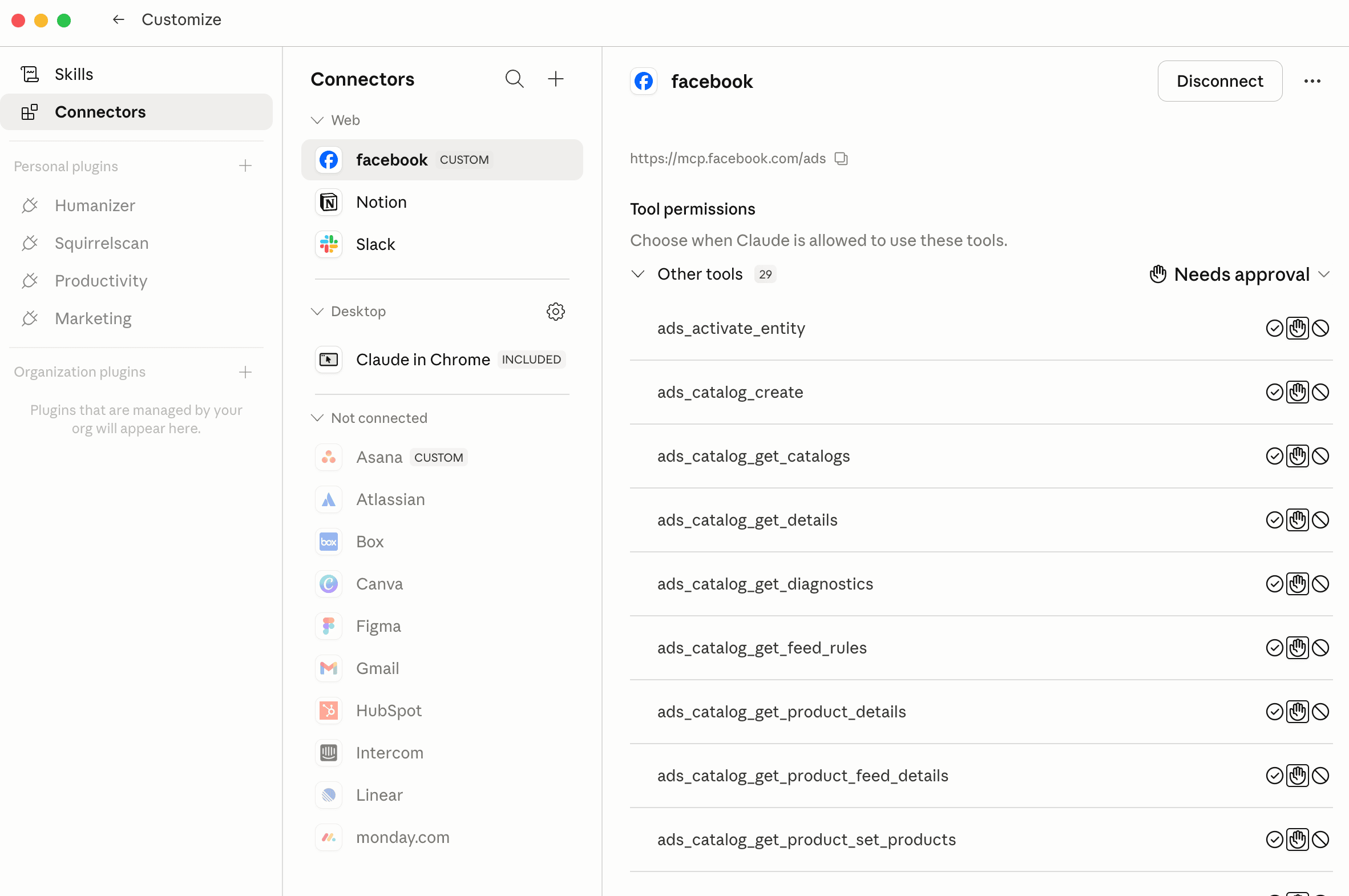
Task: Open the facebook connector more options menu
Action: coord(1312,81)
